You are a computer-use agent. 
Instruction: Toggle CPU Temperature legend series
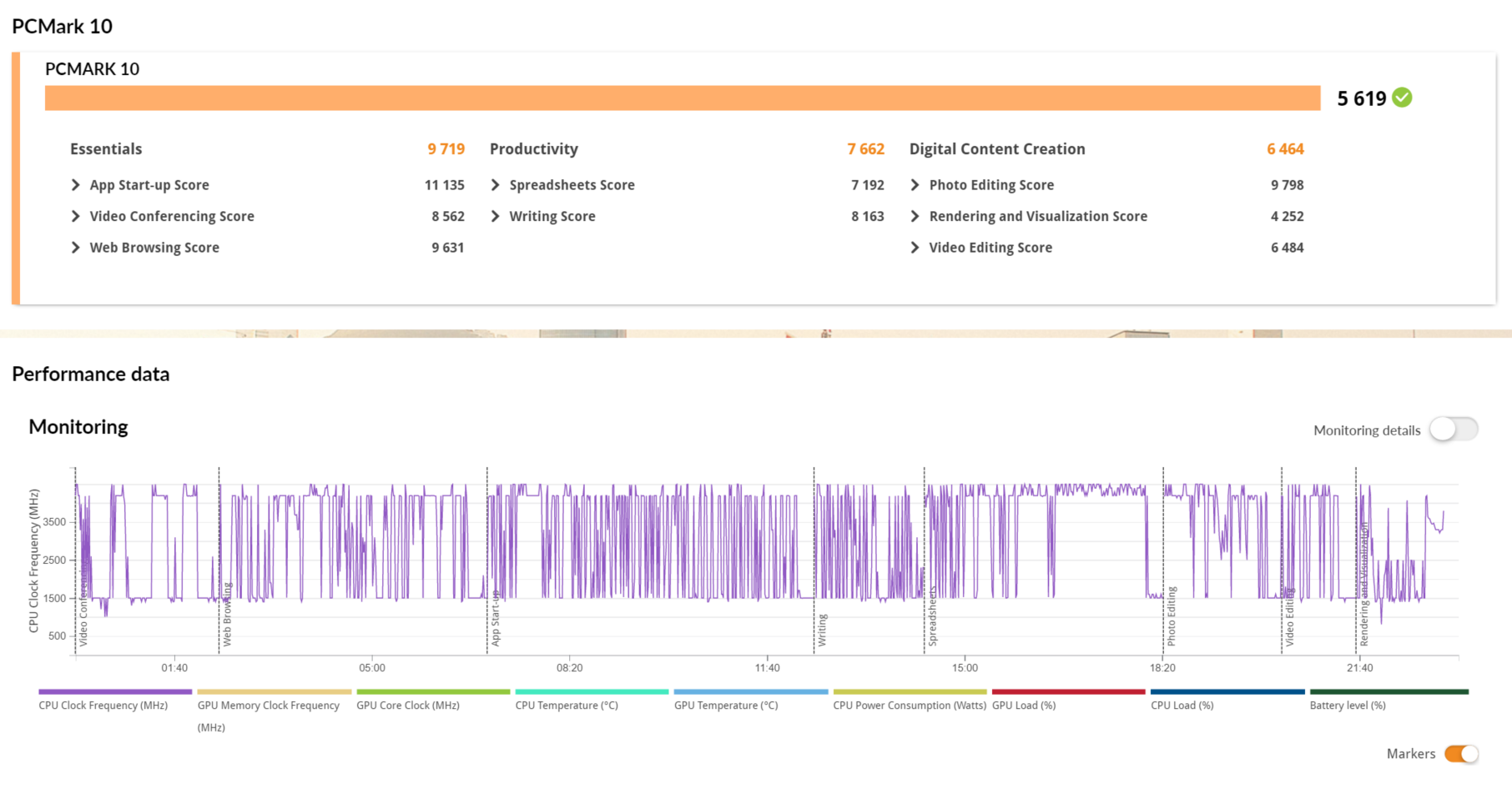[x=592, y=701]
